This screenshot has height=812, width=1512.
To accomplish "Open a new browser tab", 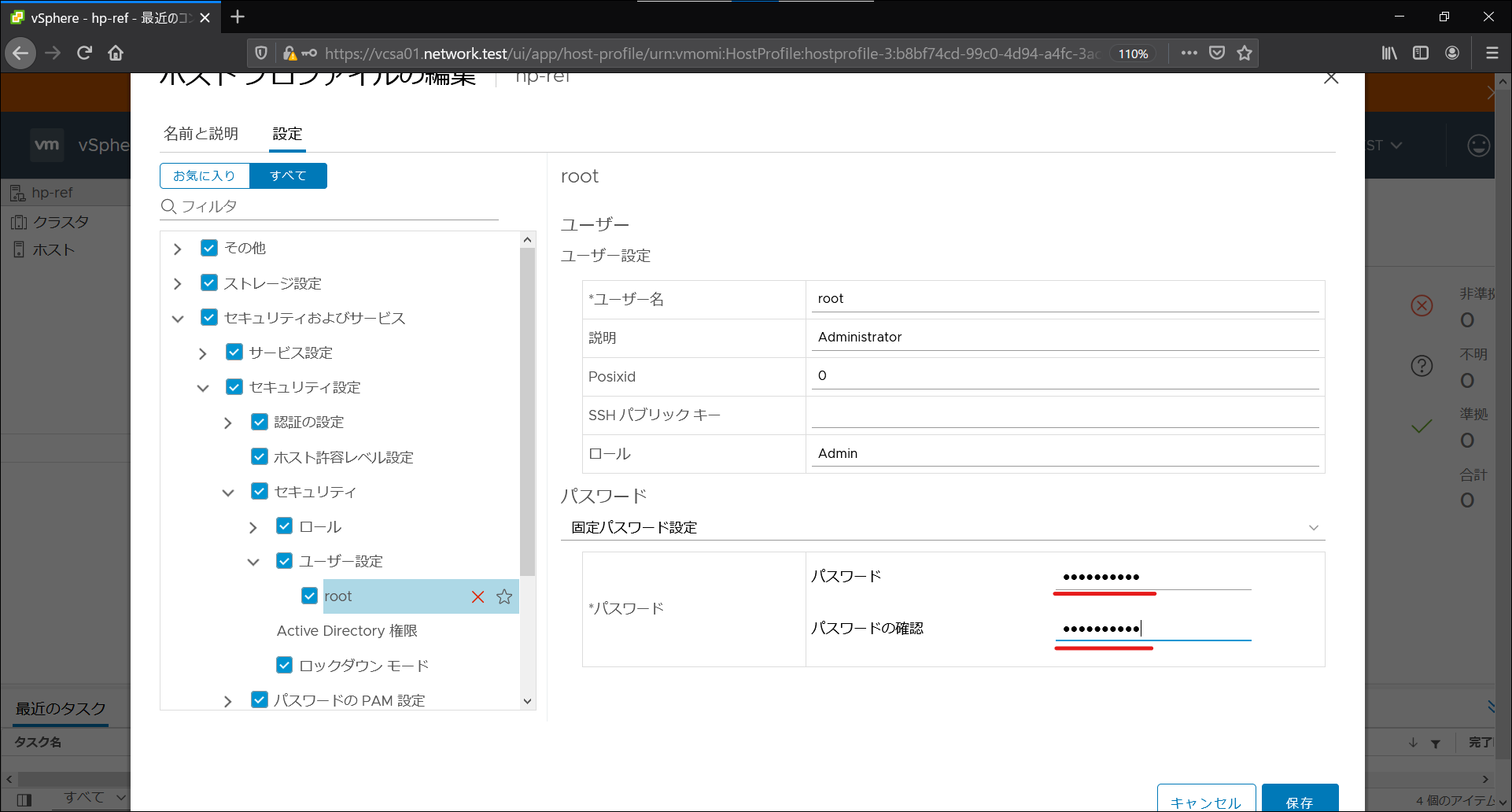I will (238, 17).
